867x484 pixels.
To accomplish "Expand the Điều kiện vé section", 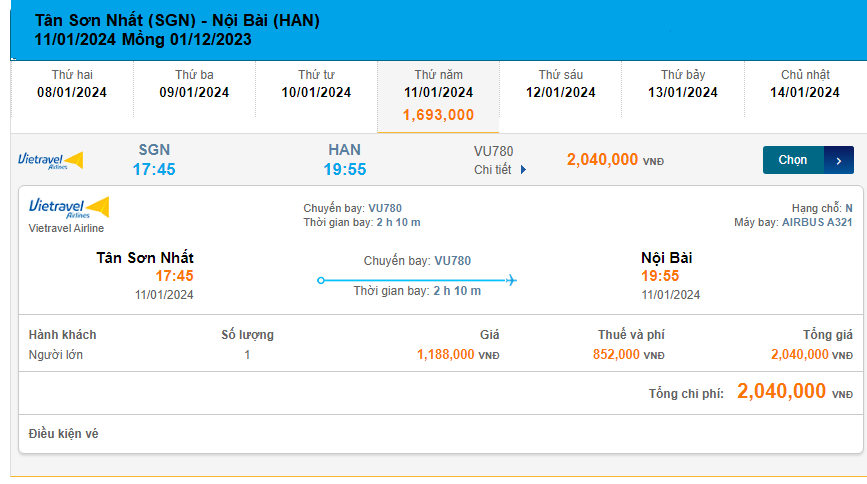I will [64, 433].
